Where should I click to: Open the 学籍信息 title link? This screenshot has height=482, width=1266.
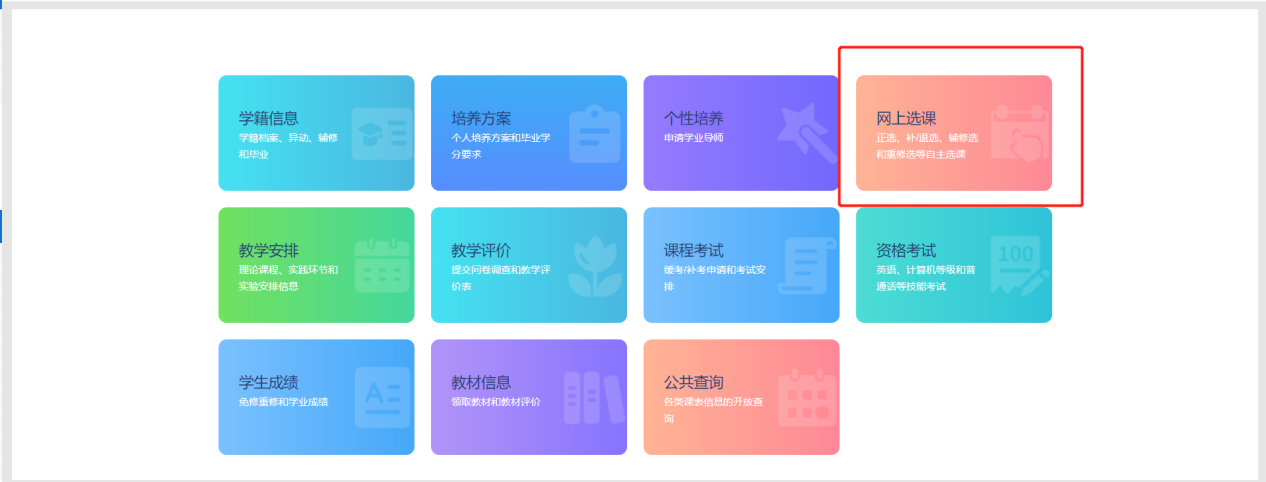tap(268, 118)
